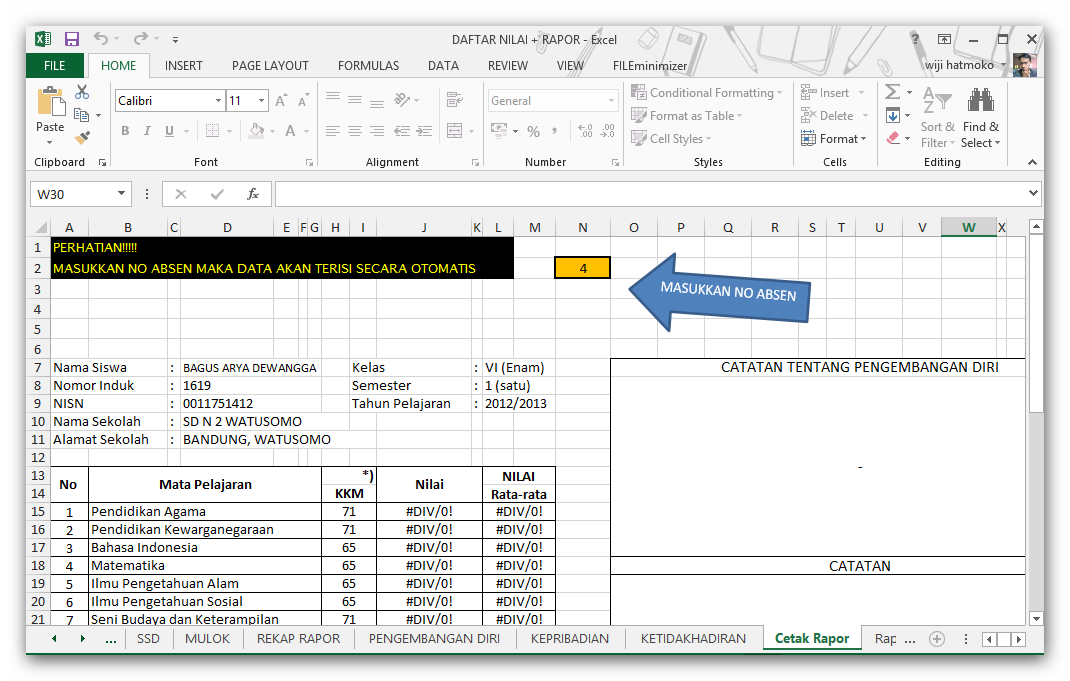1070x681 pixels.
Task: Collapse the ribbon with caret arrow
Action: pyautogui.click(x=1032, y=162)
